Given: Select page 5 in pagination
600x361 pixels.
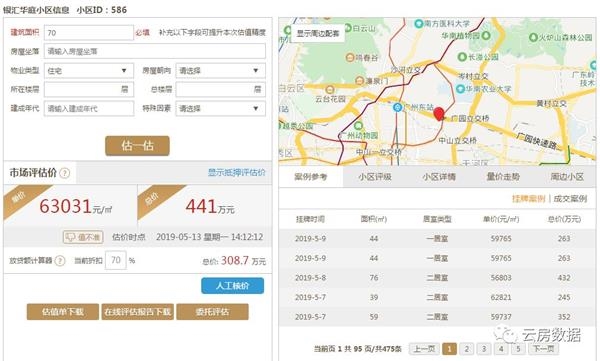Looking at the screenshot, I should [x=518, y=349].
